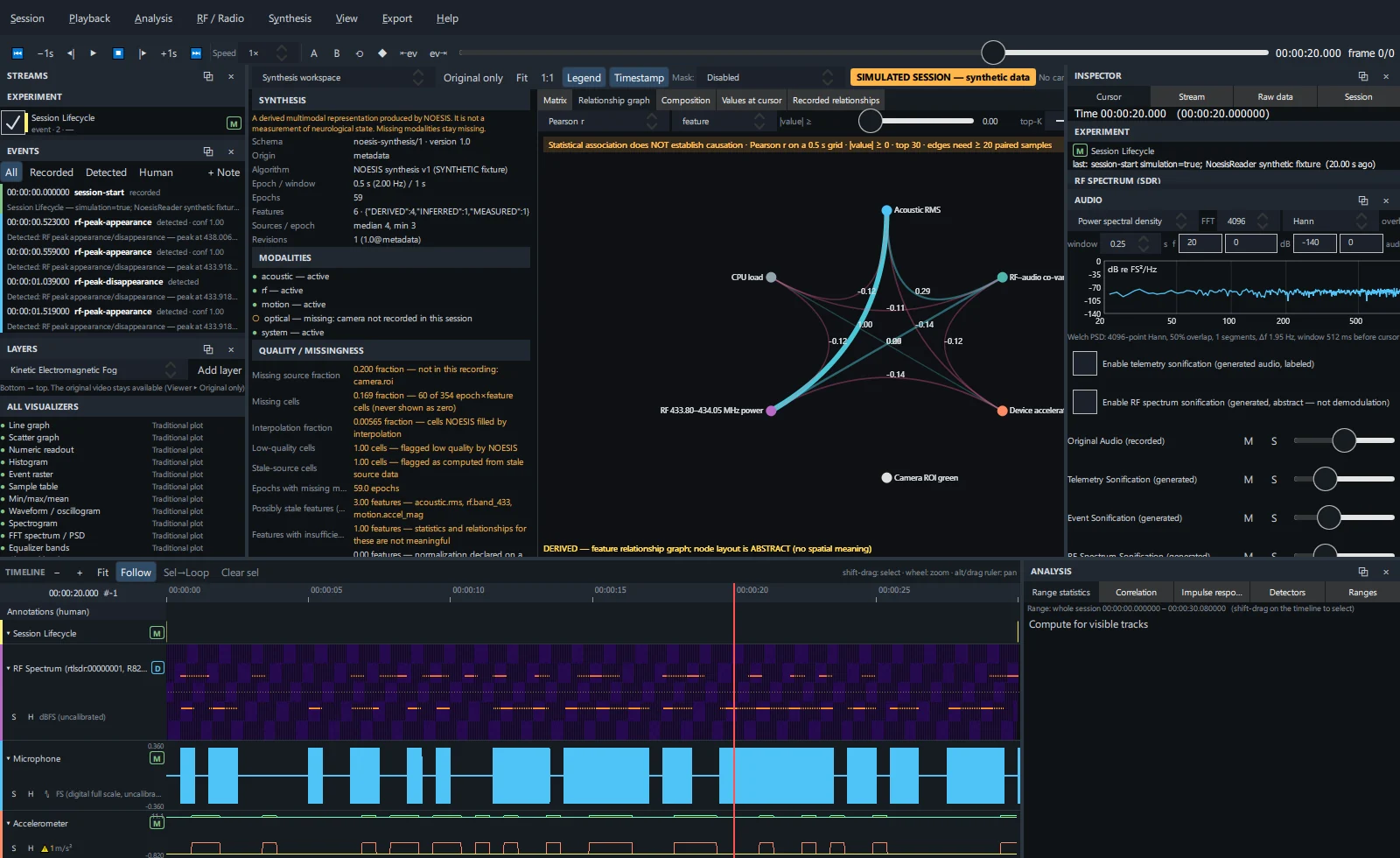This screenshot has height=858, width=1400.
Task: Click Compute for visible tracks
Action: [x=1088, y=624]
